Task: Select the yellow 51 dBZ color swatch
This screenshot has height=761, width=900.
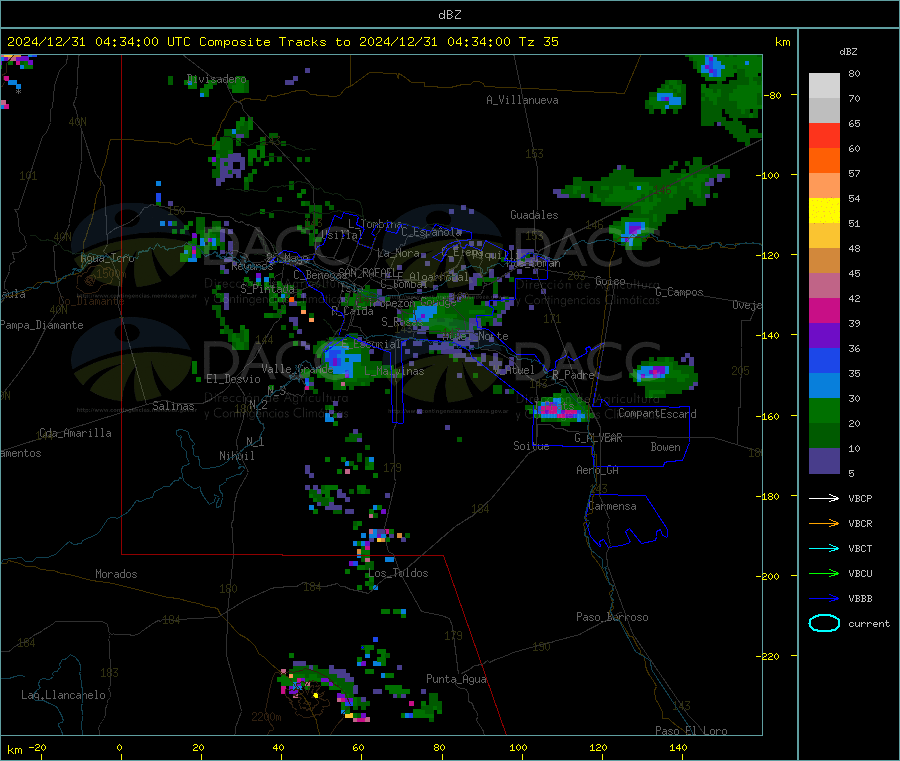Action: [824, 211]
